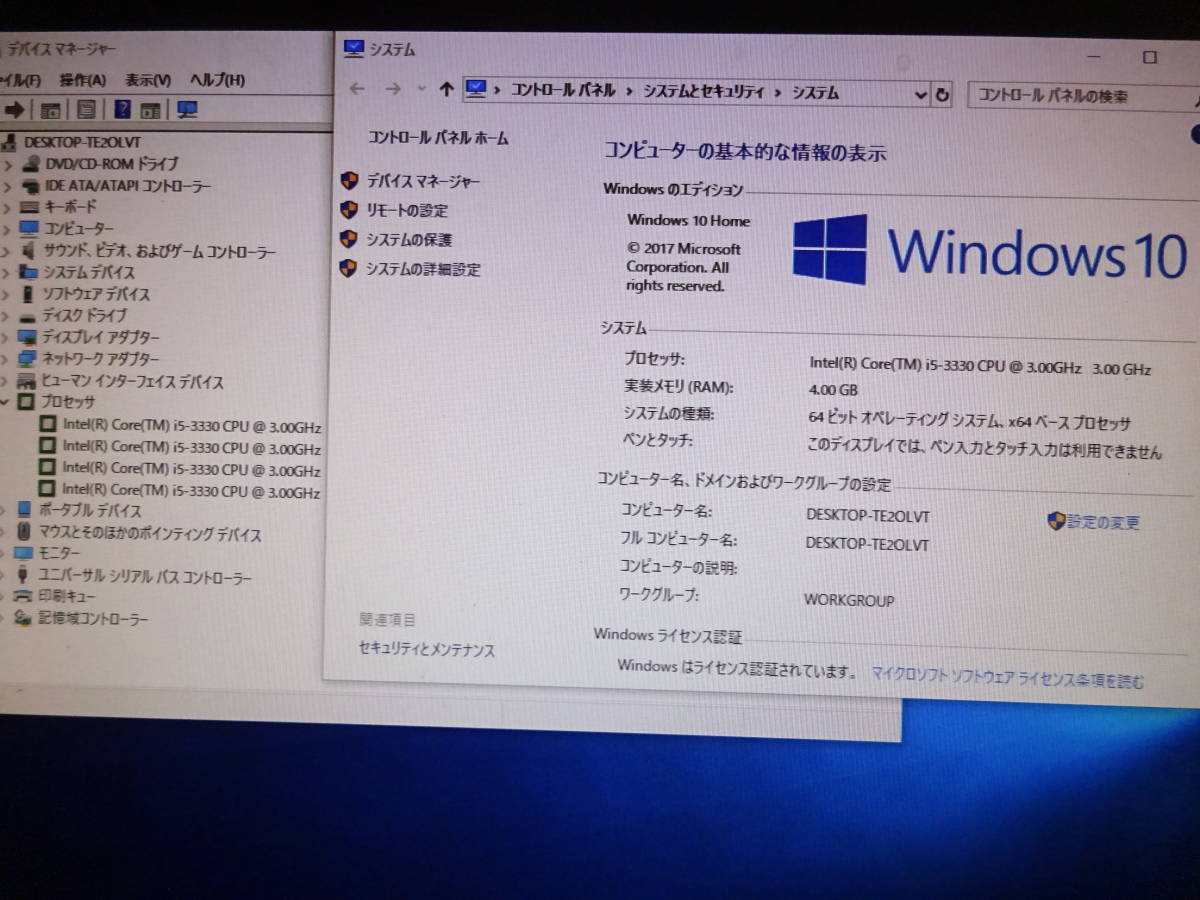Click the processor category chip icon
This screenshot has width=1200, height=900.
pyautogui.click(x=26, y=402)
